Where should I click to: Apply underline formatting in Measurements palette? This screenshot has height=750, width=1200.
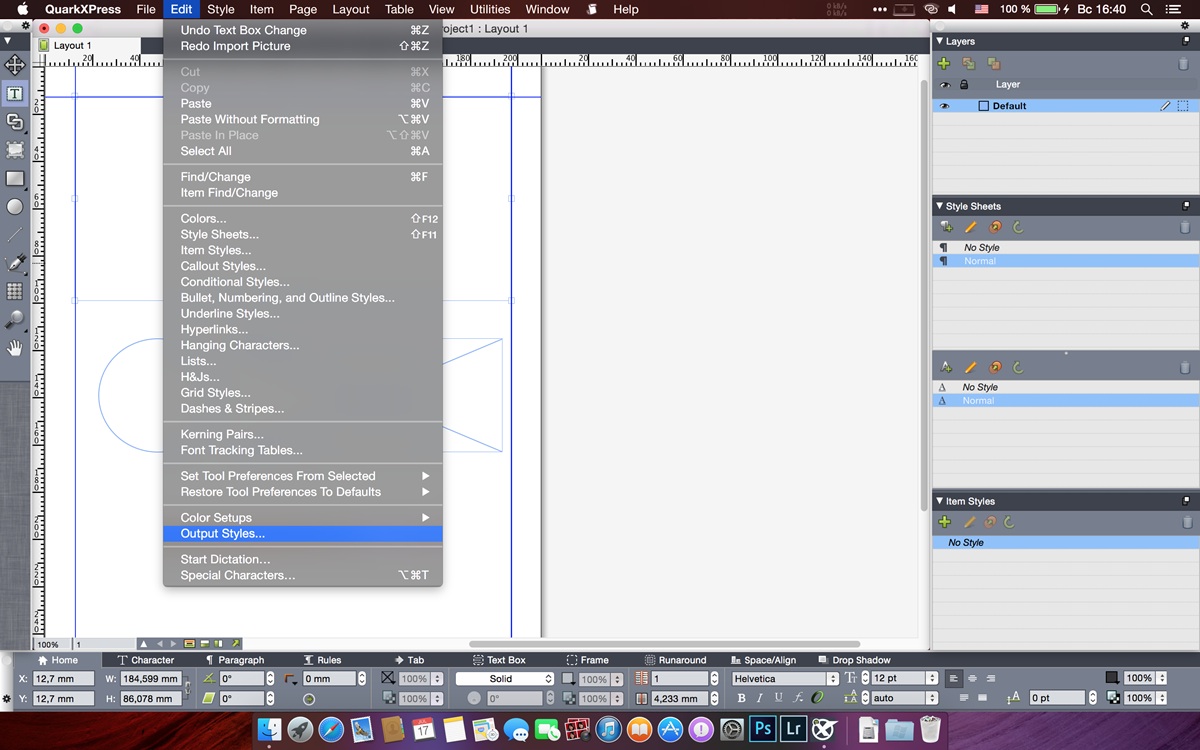[x=779, y=698]
